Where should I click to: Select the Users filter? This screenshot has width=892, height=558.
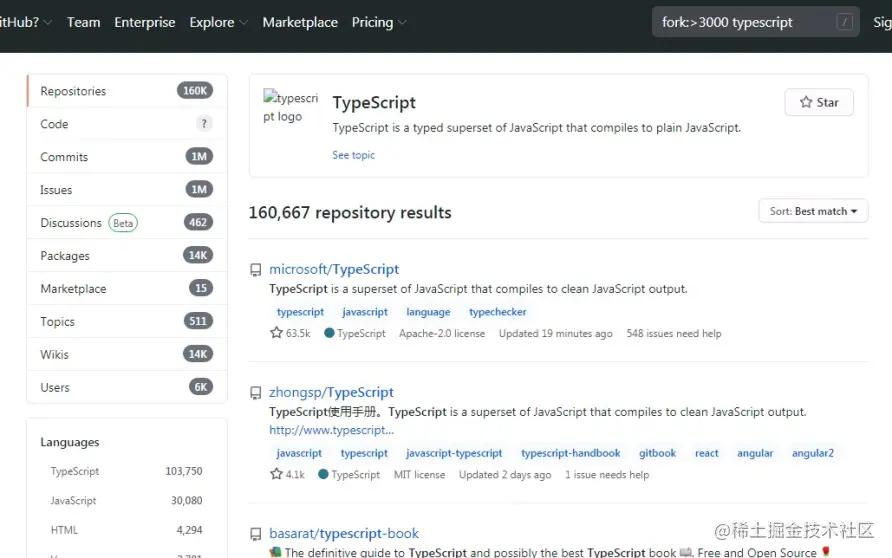tap(127, 388)
